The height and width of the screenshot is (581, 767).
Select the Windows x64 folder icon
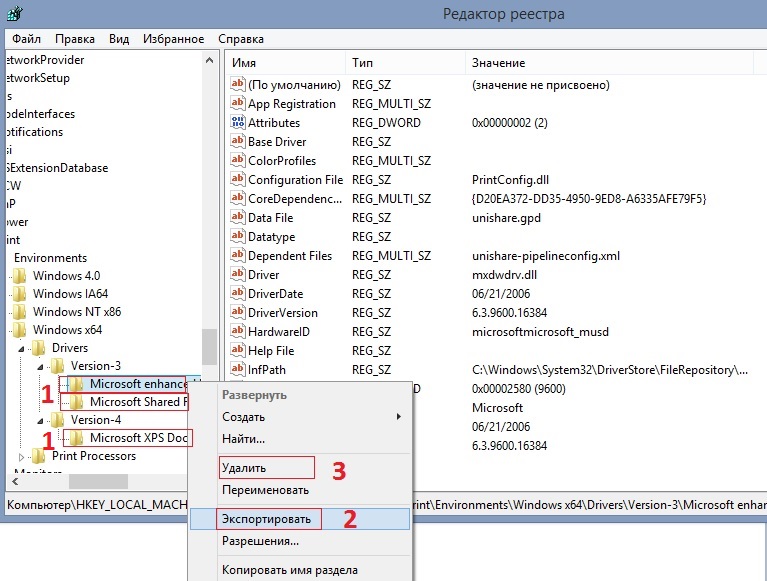[20, 330]
